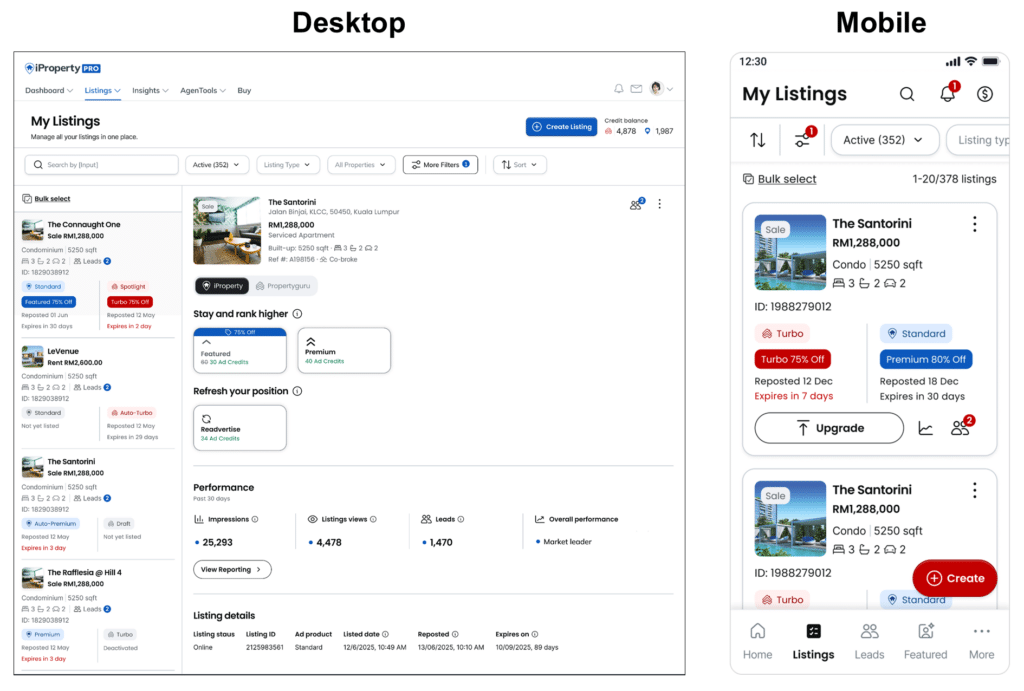The image size is (1024, 691).
Task: Tap the mobile sort arrows icon
Action: (757, 140)
